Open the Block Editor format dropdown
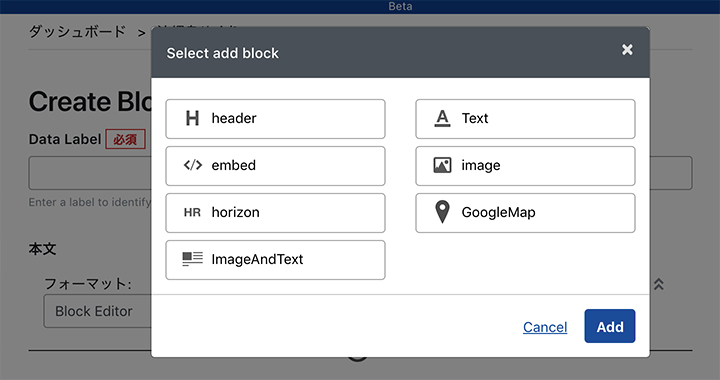 pyautogui.click(x=97, y=311)
